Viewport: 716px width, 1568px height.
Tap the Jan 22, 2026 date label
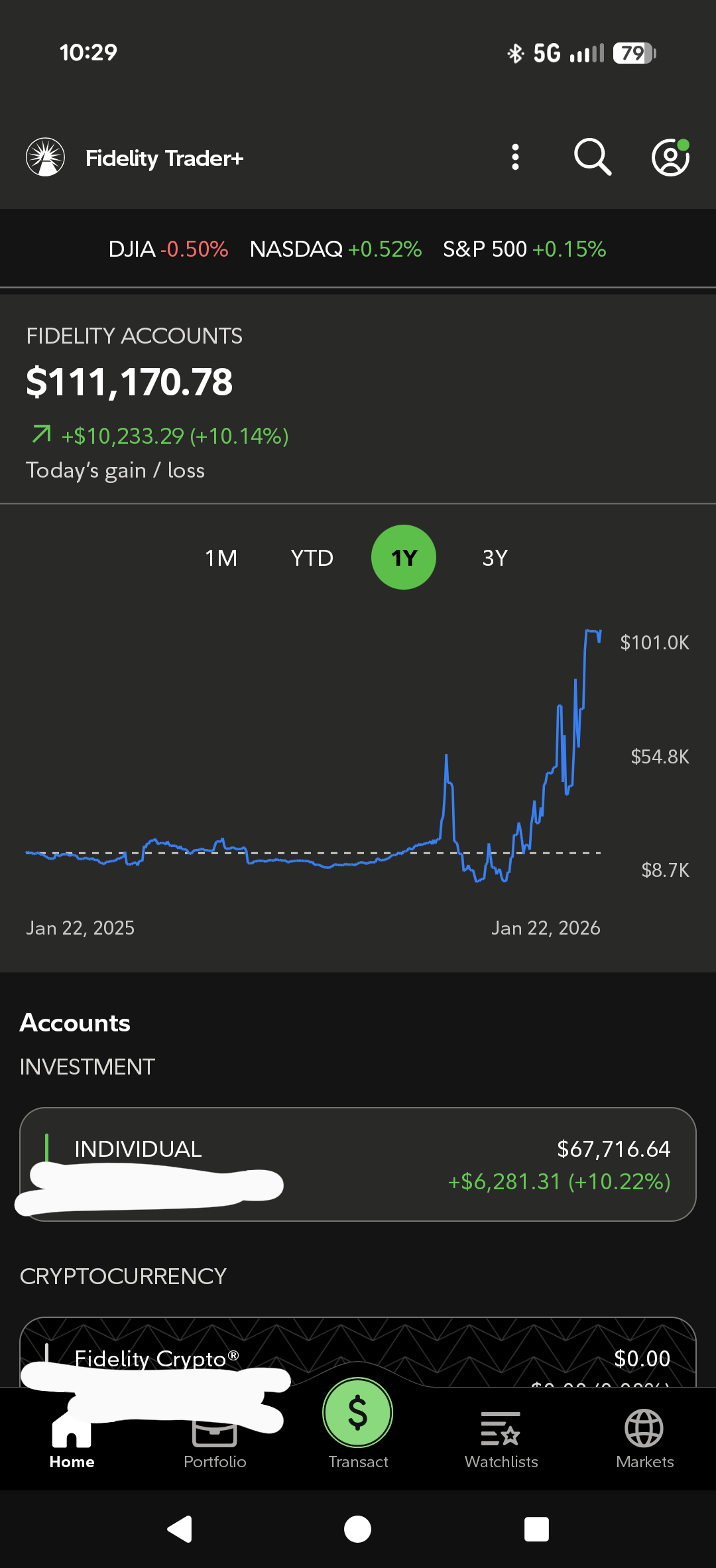(546, 927)
